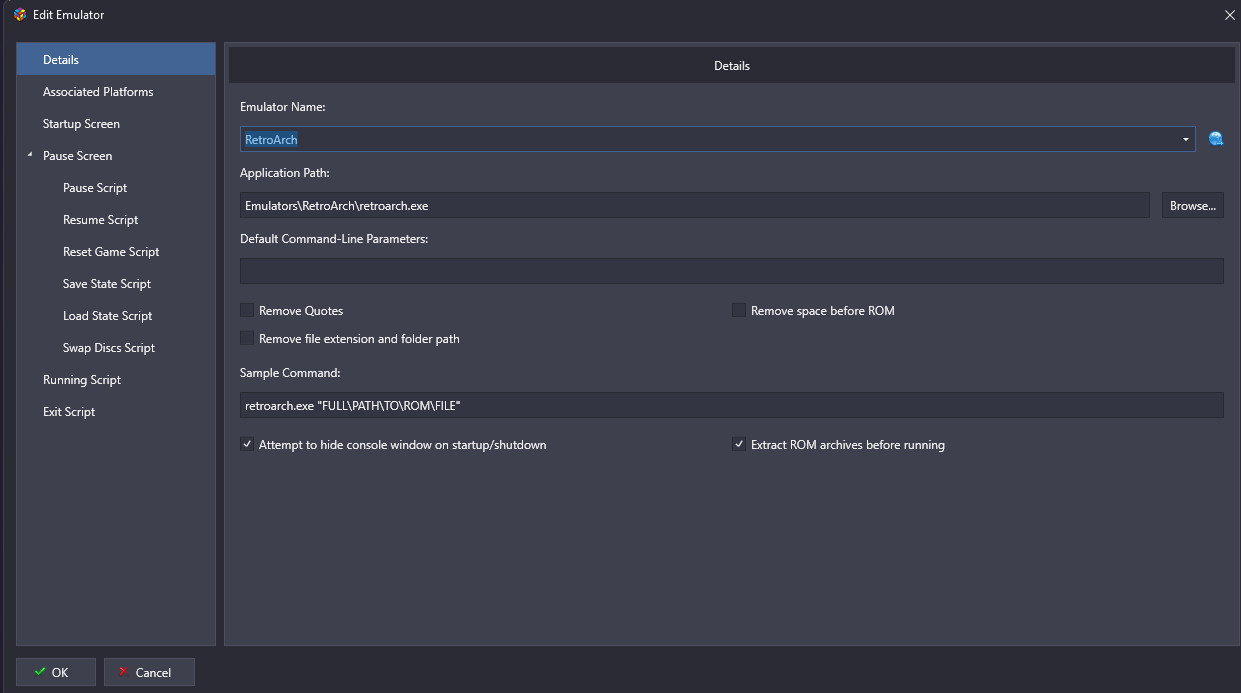This screenshot has height=693, width=1241.
Task: Check Remove file extension and folder path
Action: (x=247, y=339)
